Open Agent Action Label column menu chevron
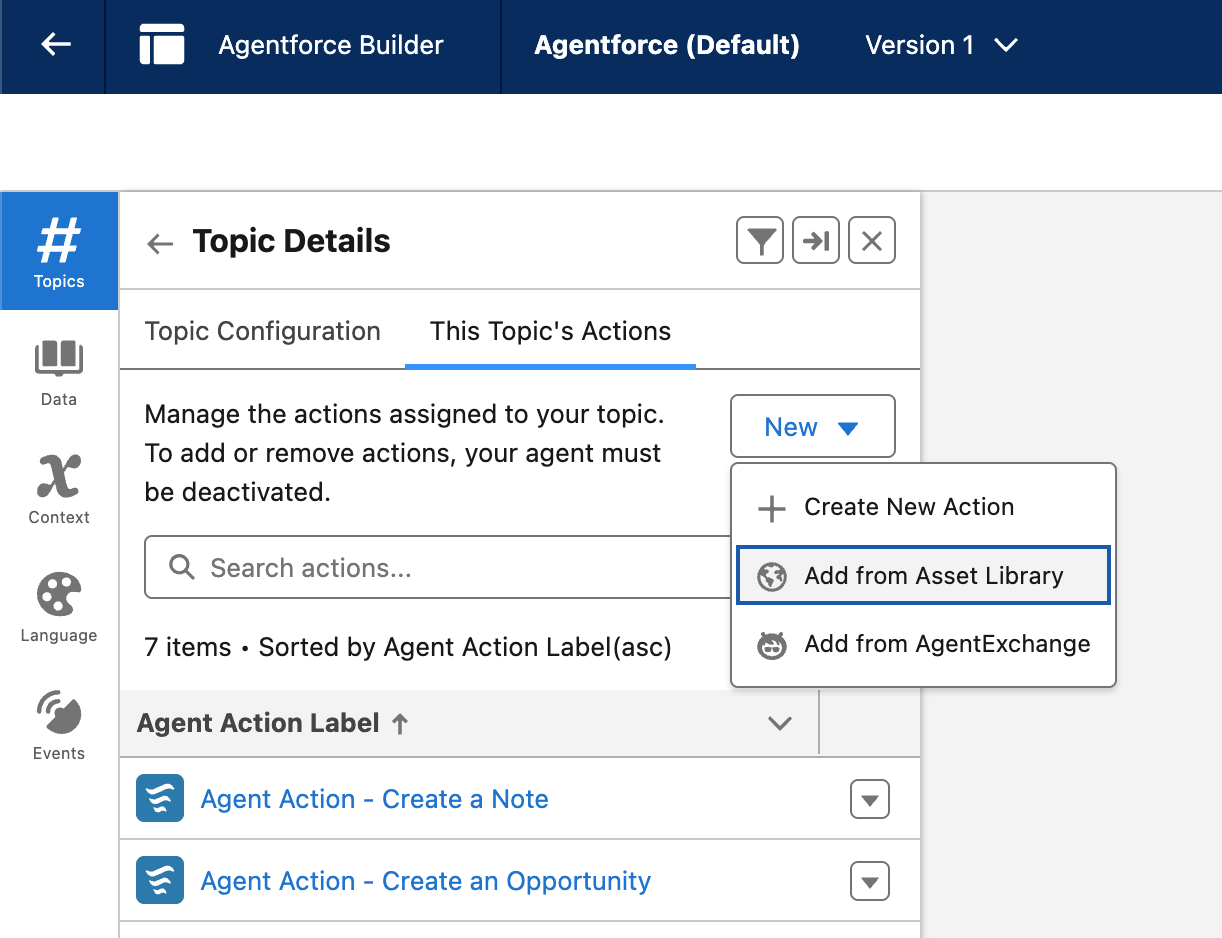 pos(779,723)
